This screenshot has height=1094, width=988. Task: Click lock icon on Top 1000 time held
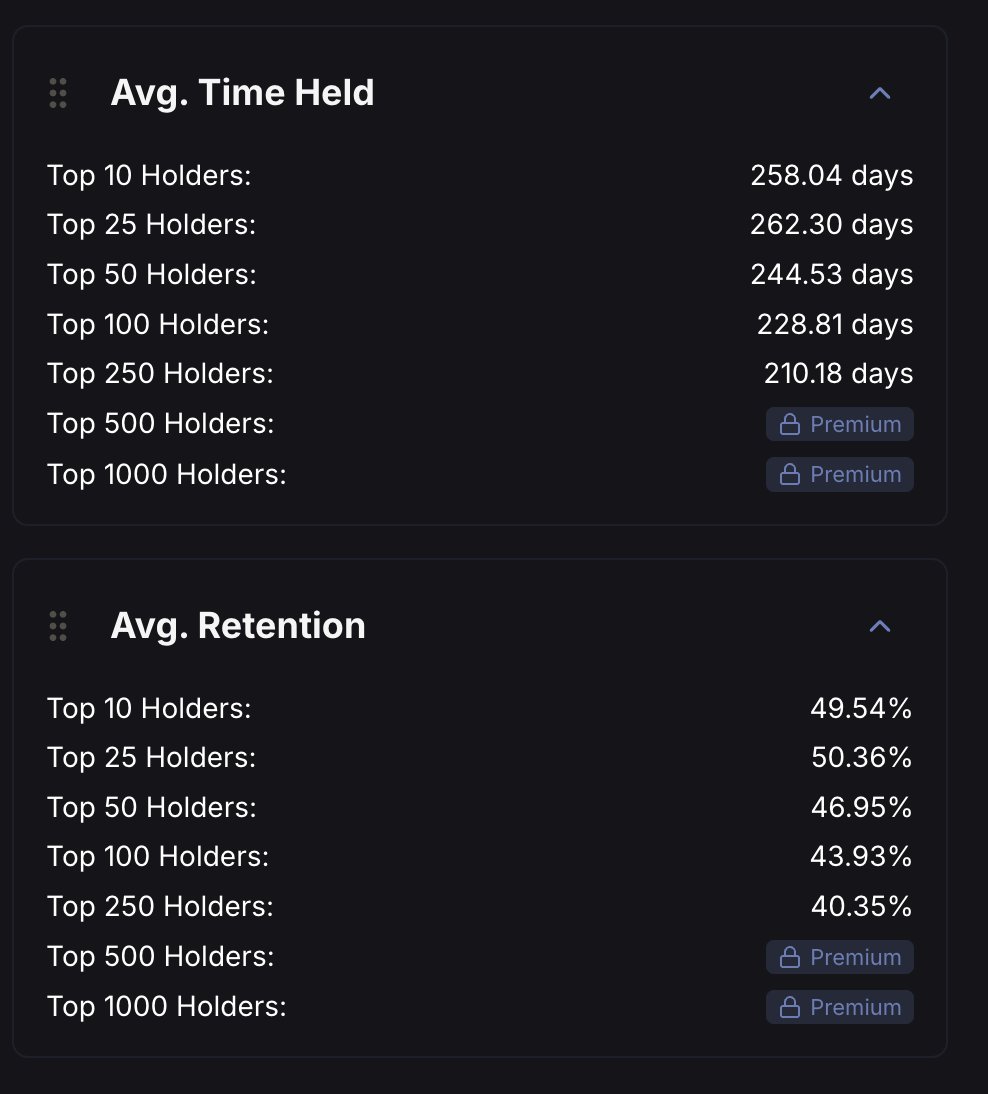790,474
